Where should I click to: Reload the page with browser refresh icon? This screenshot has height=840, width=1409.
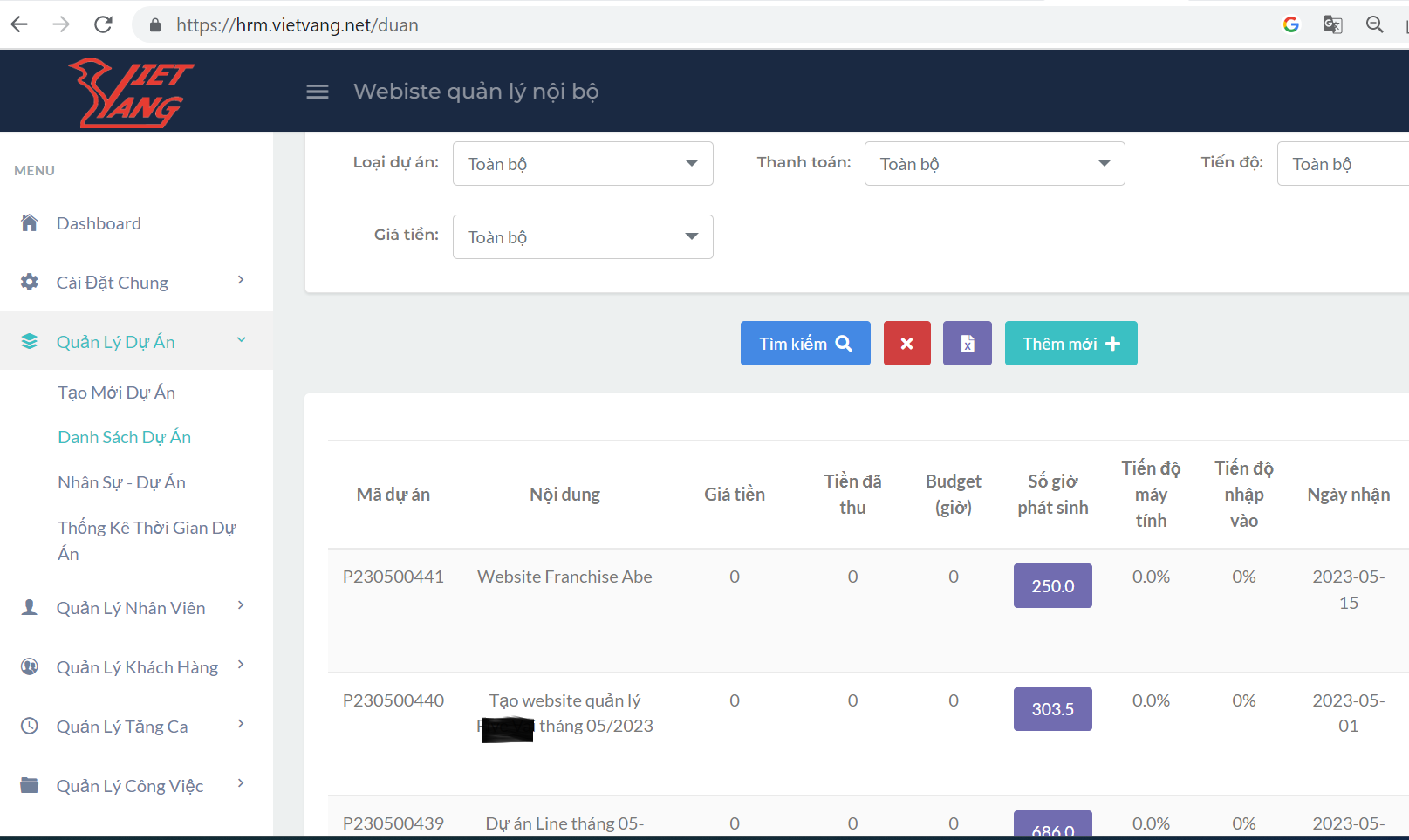(x=103, y=24)
